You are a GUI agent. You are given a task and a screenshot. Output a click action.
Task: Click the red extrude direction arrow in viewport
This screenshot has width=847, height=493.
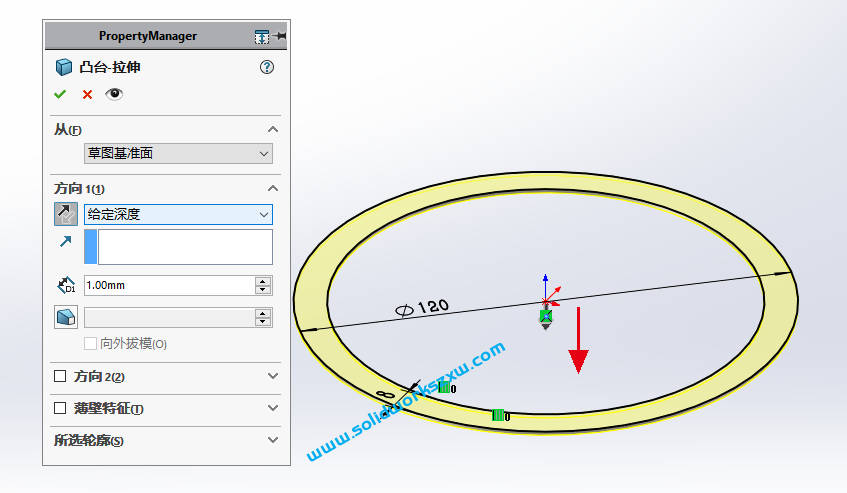[578, 346]
